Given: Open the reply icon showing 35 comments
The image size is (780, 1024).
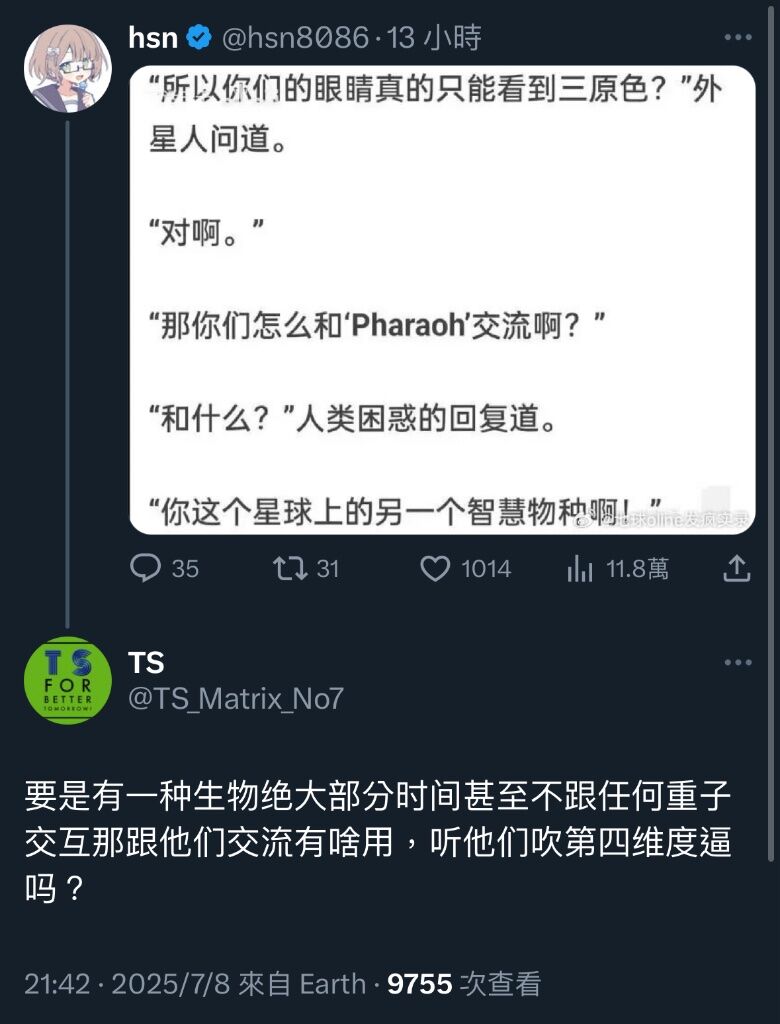Looking at the screenshot, I should pyautogui.click(x=145, y=568).
